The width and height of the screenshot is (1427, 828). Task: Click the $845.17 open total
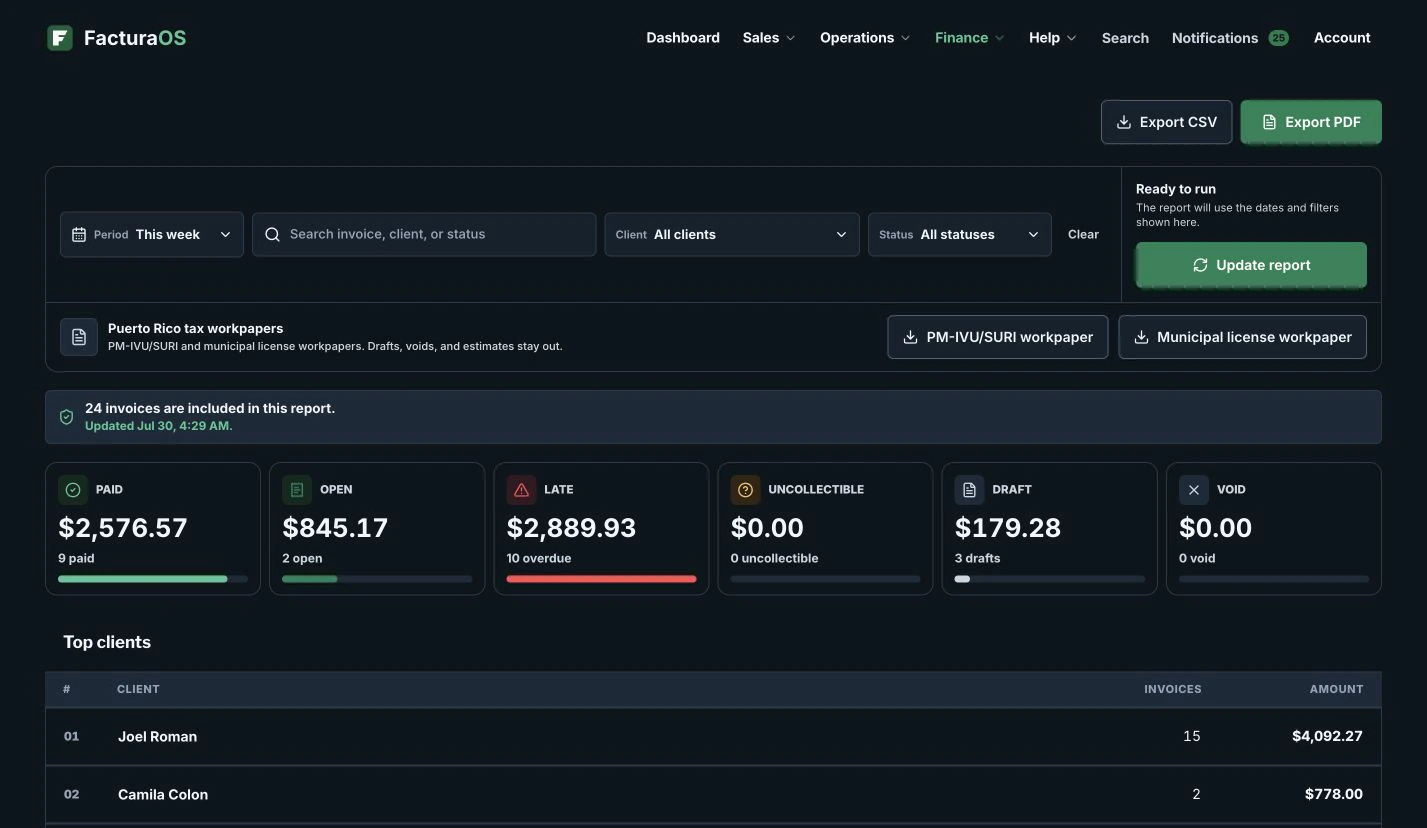335,528
